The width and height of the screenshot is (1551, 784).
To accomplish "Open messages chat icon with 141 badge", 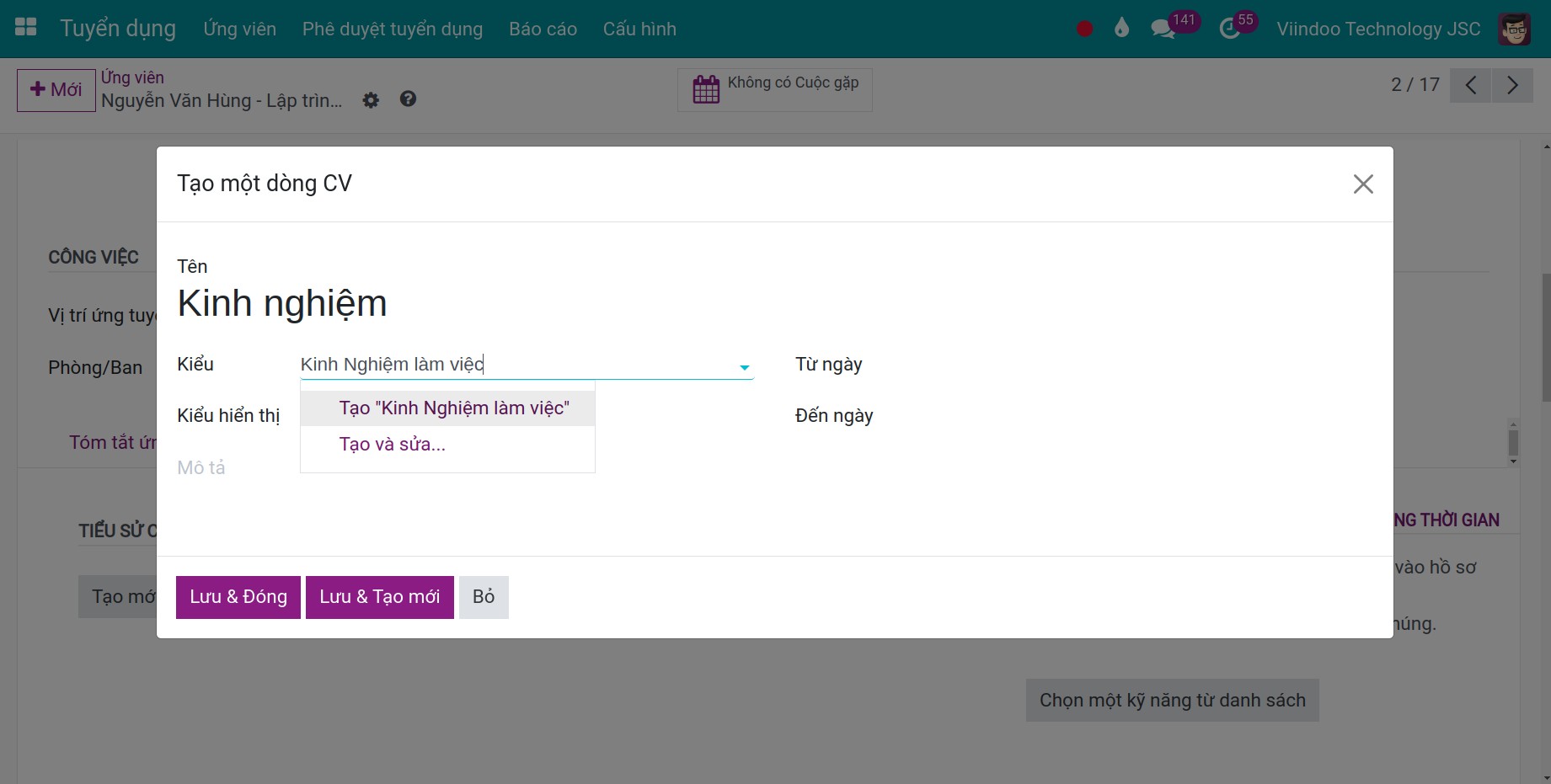I will click(x=1163, y=29).
